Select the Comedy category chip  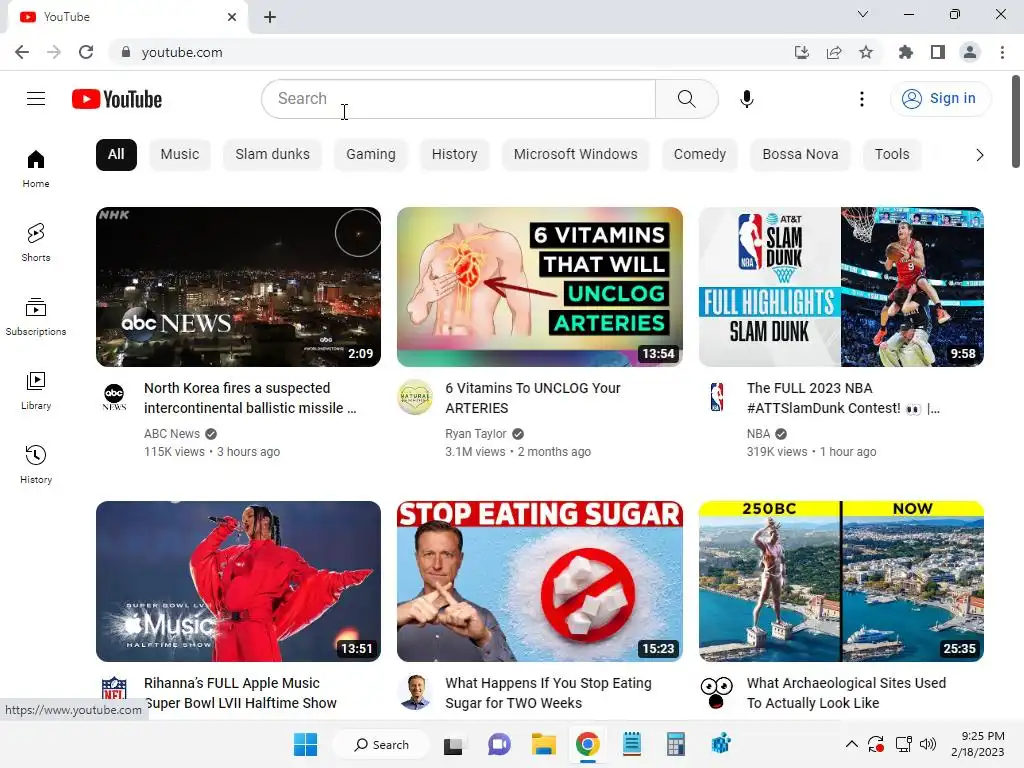pyautogui.click(x=699, y=155)
